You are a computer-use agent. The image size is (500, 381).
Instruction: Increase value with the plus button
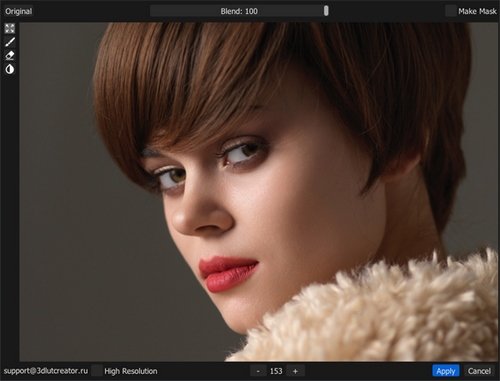(x=295, y=371)
